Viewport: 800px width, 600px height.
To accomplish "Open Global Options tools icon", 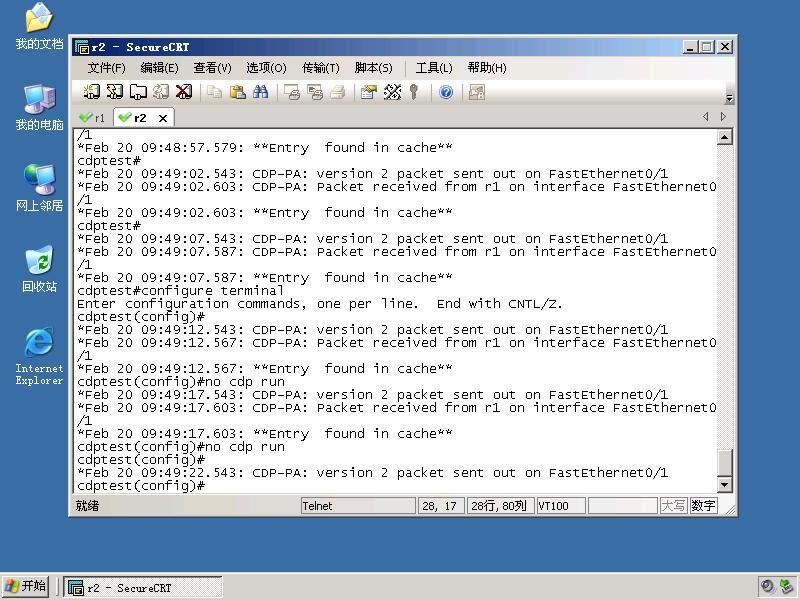I will click(x=392, y=92).
